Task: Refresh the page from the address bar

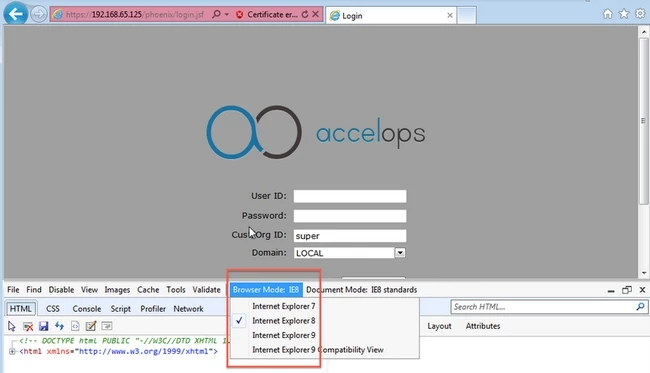Action: [305, 14]
